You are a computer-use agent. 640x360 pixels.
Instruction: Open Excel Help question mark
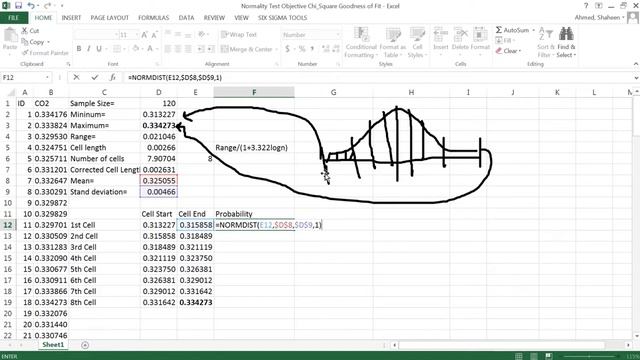pyautogui.click(x=586, y=6)
